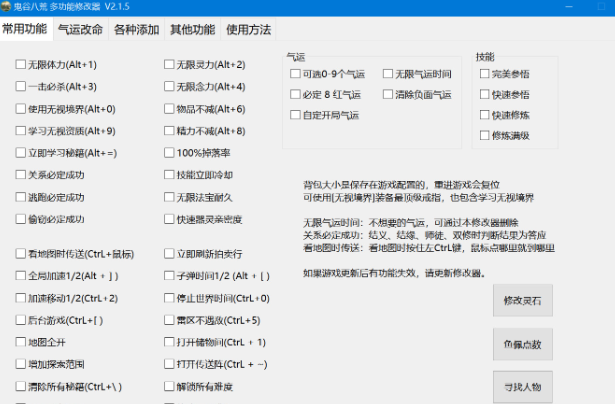The width and height of the screenshot is (615, 404).
Task: Enable 快速修炼
Action: click(484, 115)
